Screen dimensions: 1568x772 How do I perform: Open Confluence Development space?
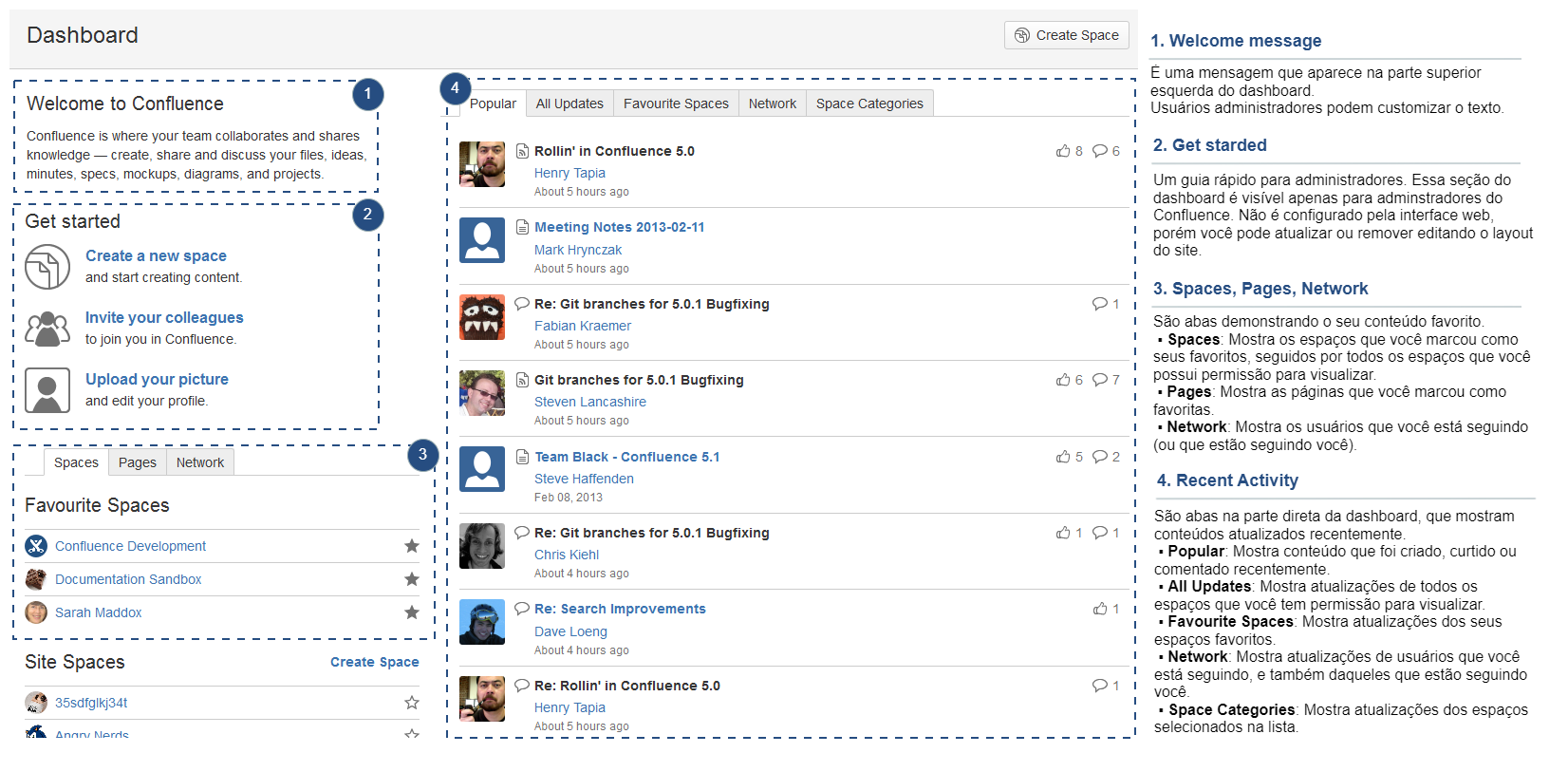pyautogui.click(x=130, y=546)
